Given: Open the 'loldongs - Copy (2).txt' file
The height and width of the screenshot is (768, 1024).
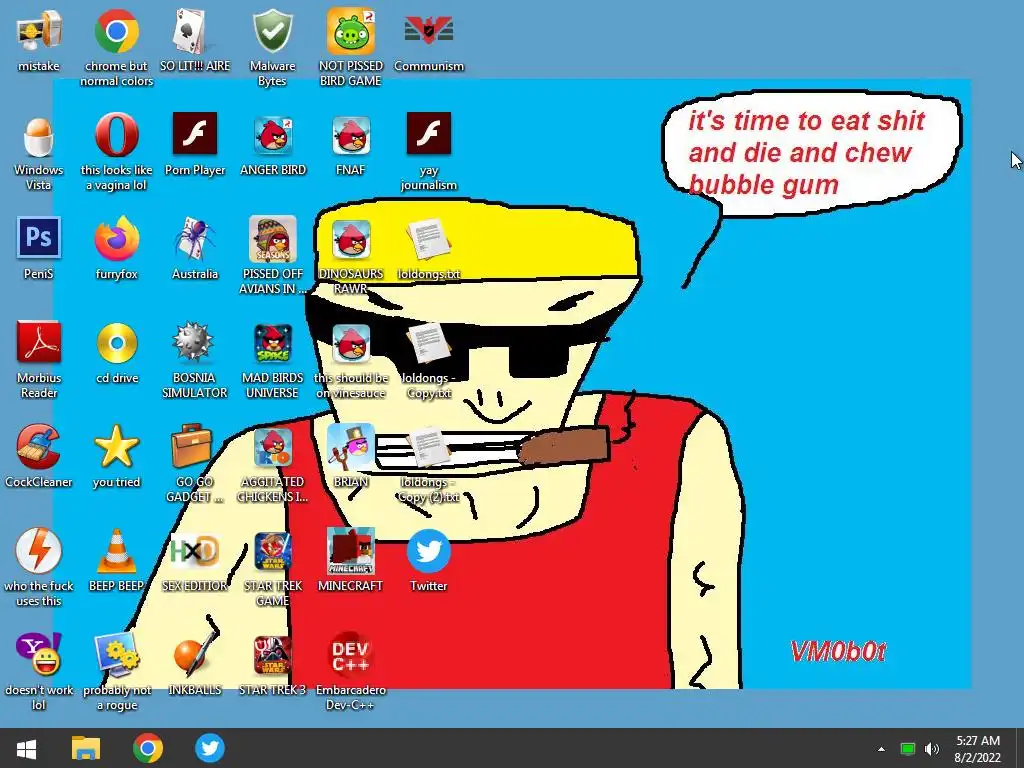Looking at the screenshot, I should [428, 447].
